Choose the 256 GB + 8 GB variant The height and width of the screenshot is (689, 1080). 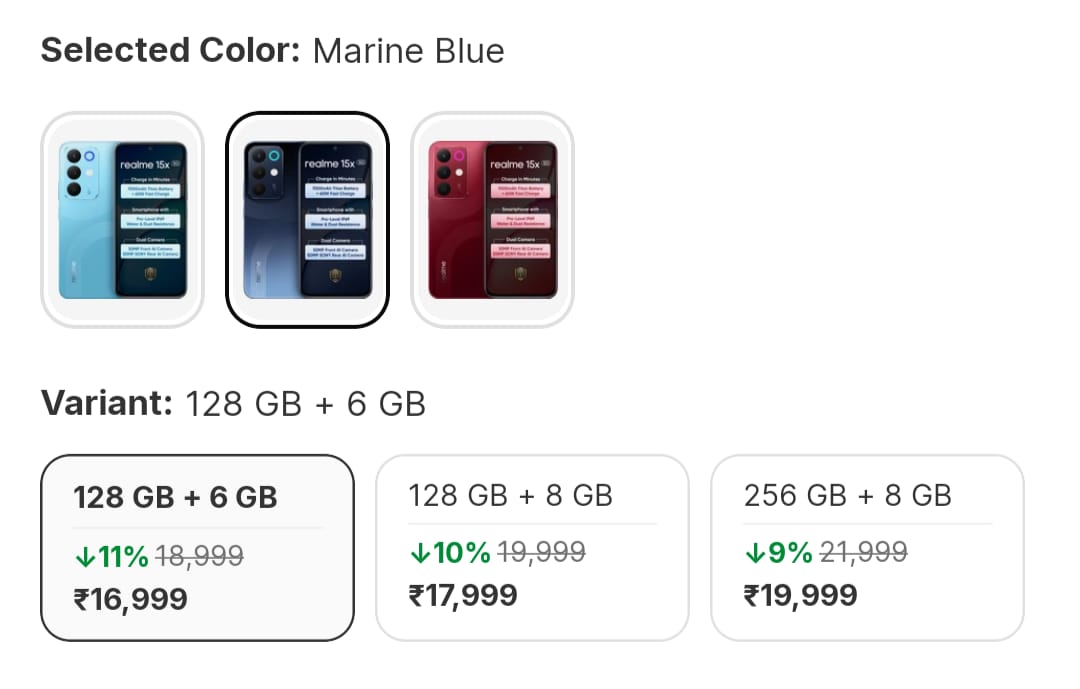867,547
